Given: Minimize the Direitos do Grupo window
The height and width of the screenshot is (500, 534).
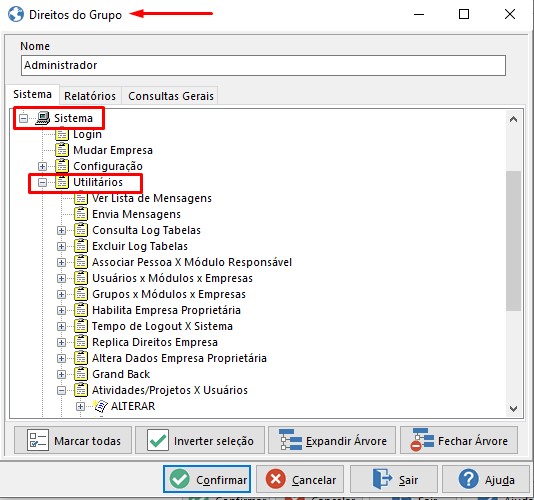Looking at the screenshot, I should pos(419,14).
